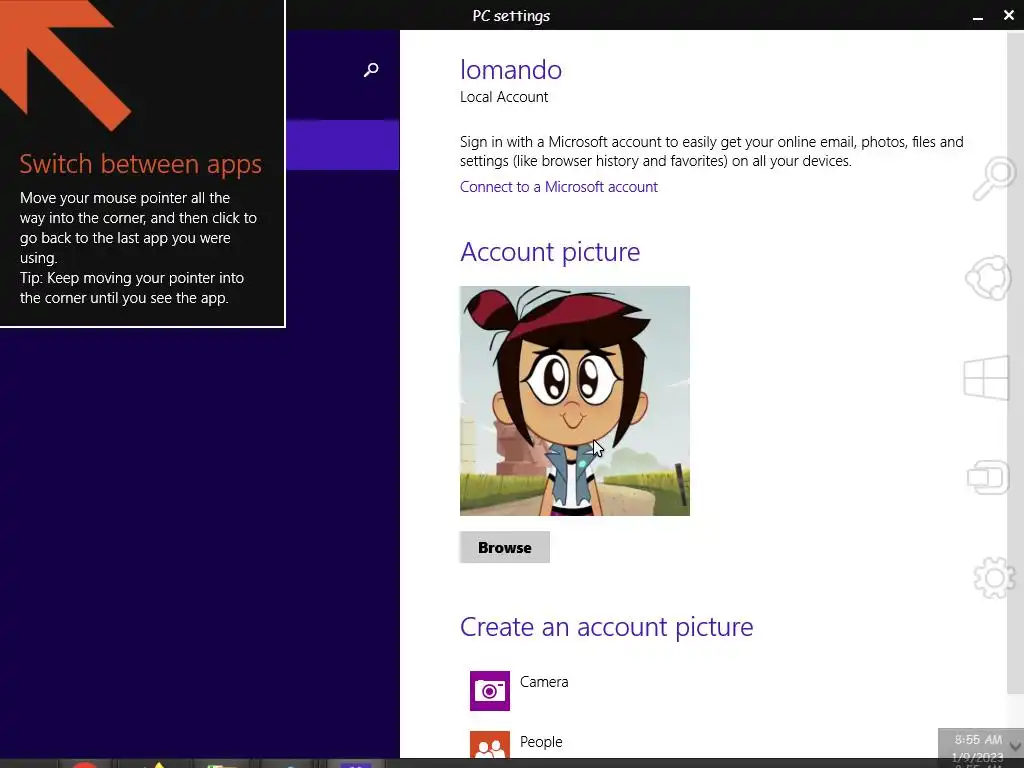Click the Browse button

pos(505,547)
